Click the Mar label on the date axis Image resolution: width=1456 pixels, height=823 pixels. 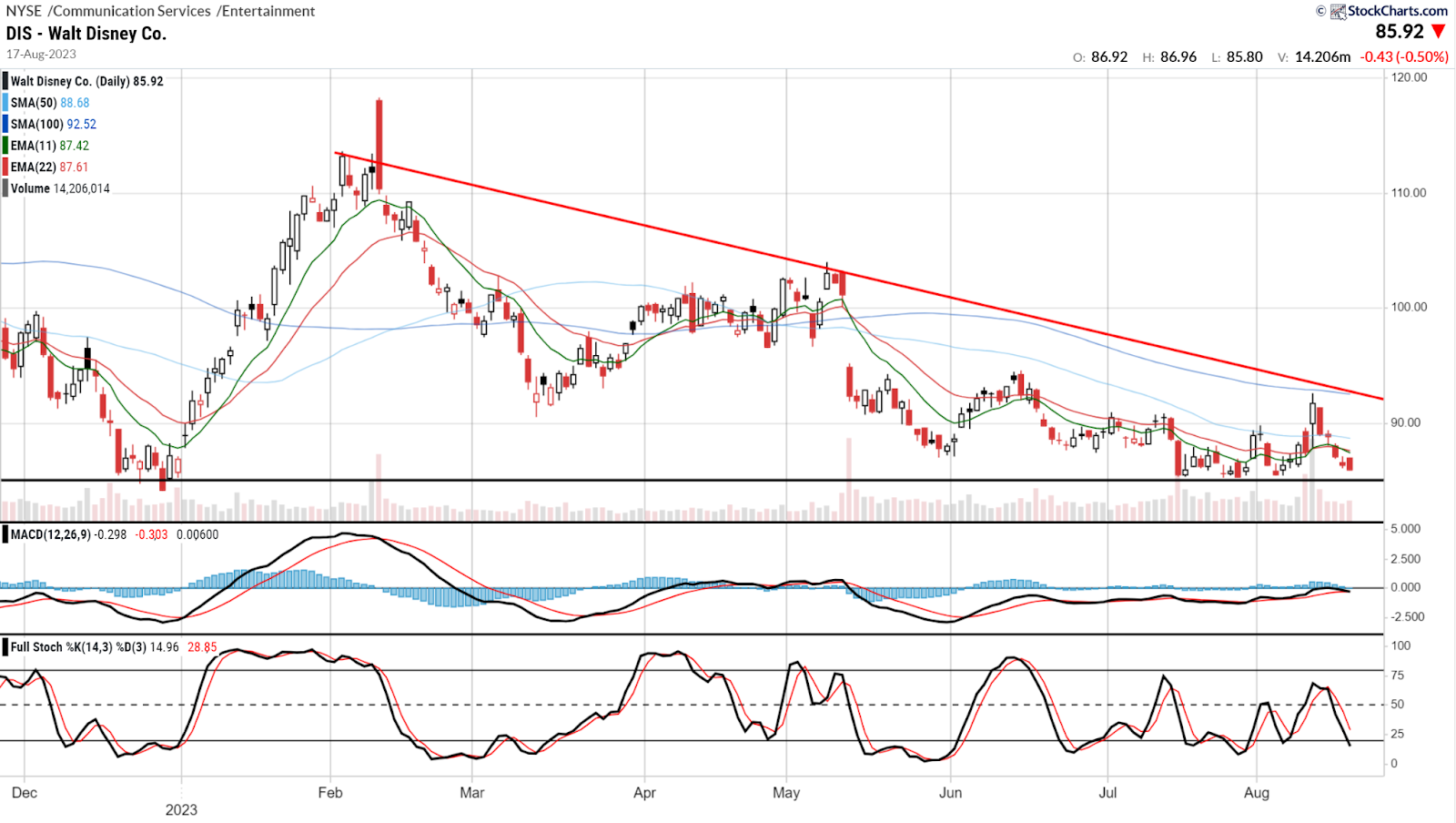coord(472,793)
